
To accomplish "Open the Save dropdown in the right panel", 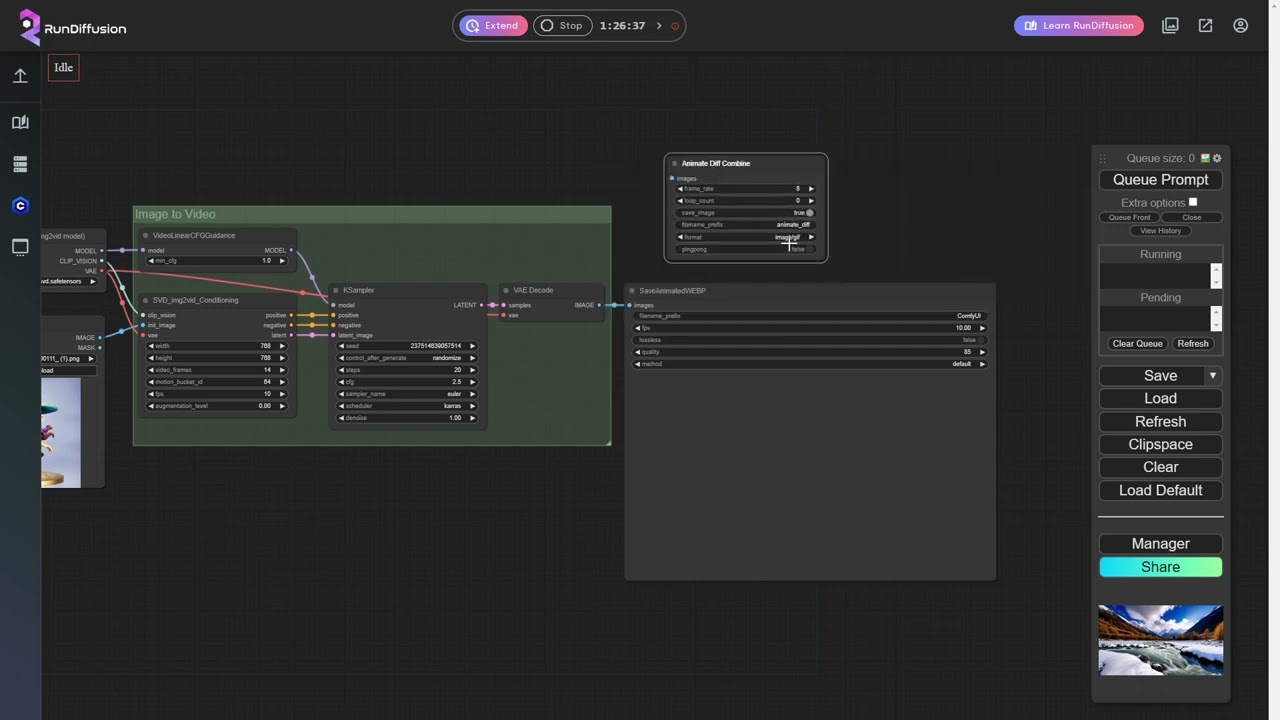I will (1212, 375).
